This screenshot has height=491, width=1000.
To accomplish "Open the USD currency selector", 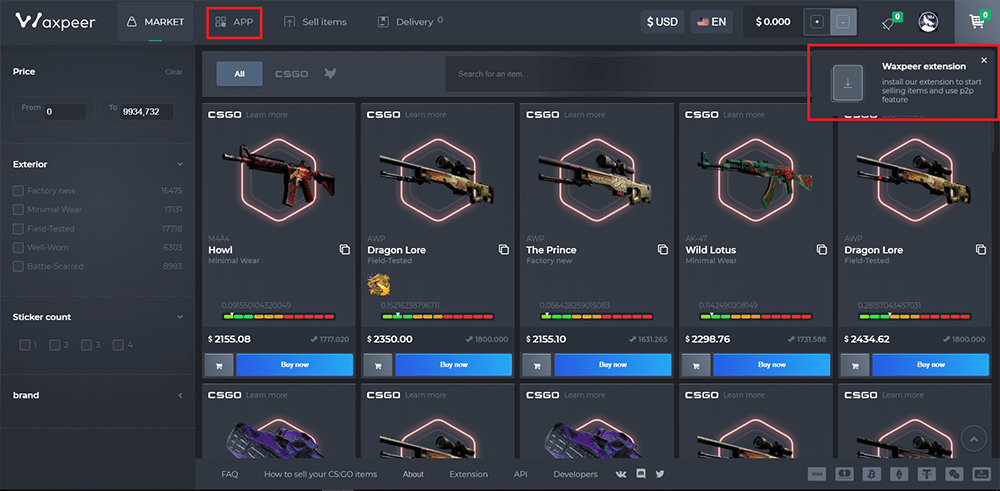I will click(662, 21).
